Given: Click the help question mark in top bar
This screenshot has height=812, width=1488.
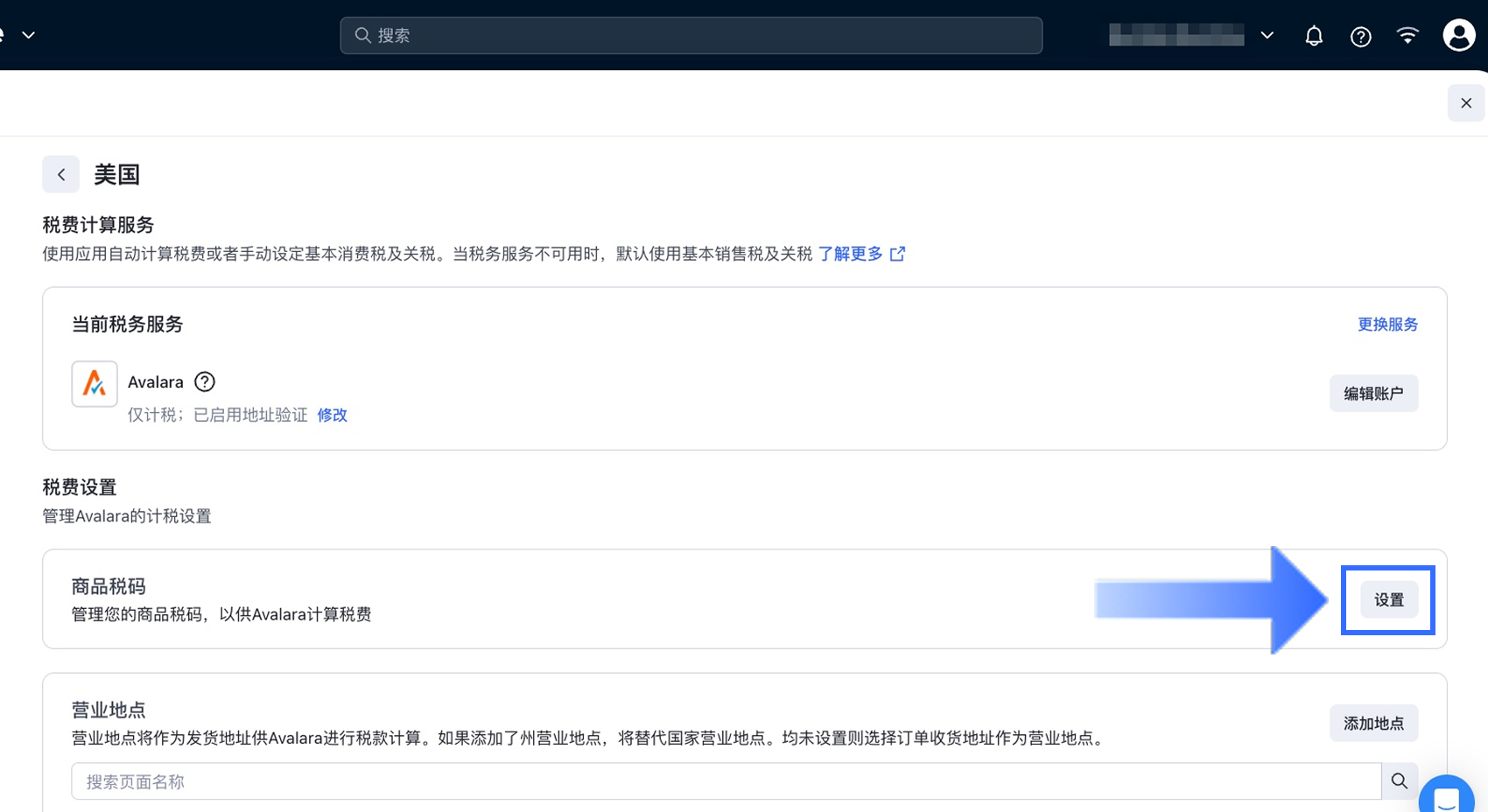Looking at the screenshot, I should pyautogui.click(x=1360, y=36).
